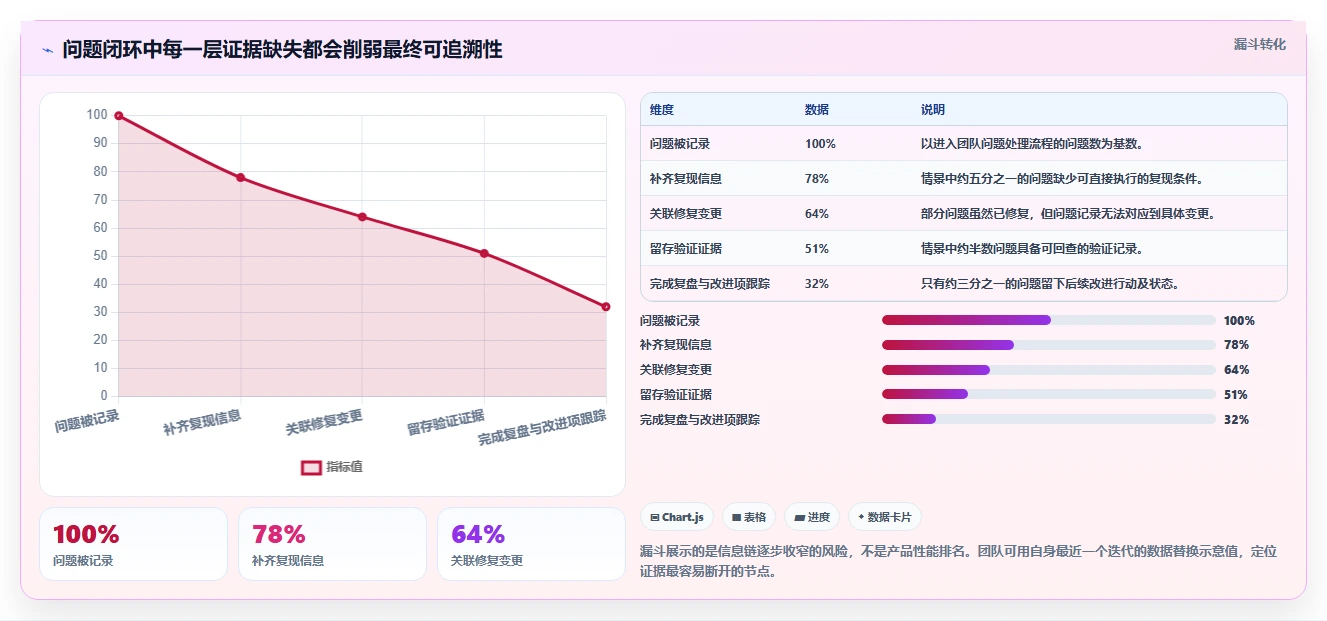
Task: Click the footer note starting with 漏斗展示的是
Action: point(958,562)
